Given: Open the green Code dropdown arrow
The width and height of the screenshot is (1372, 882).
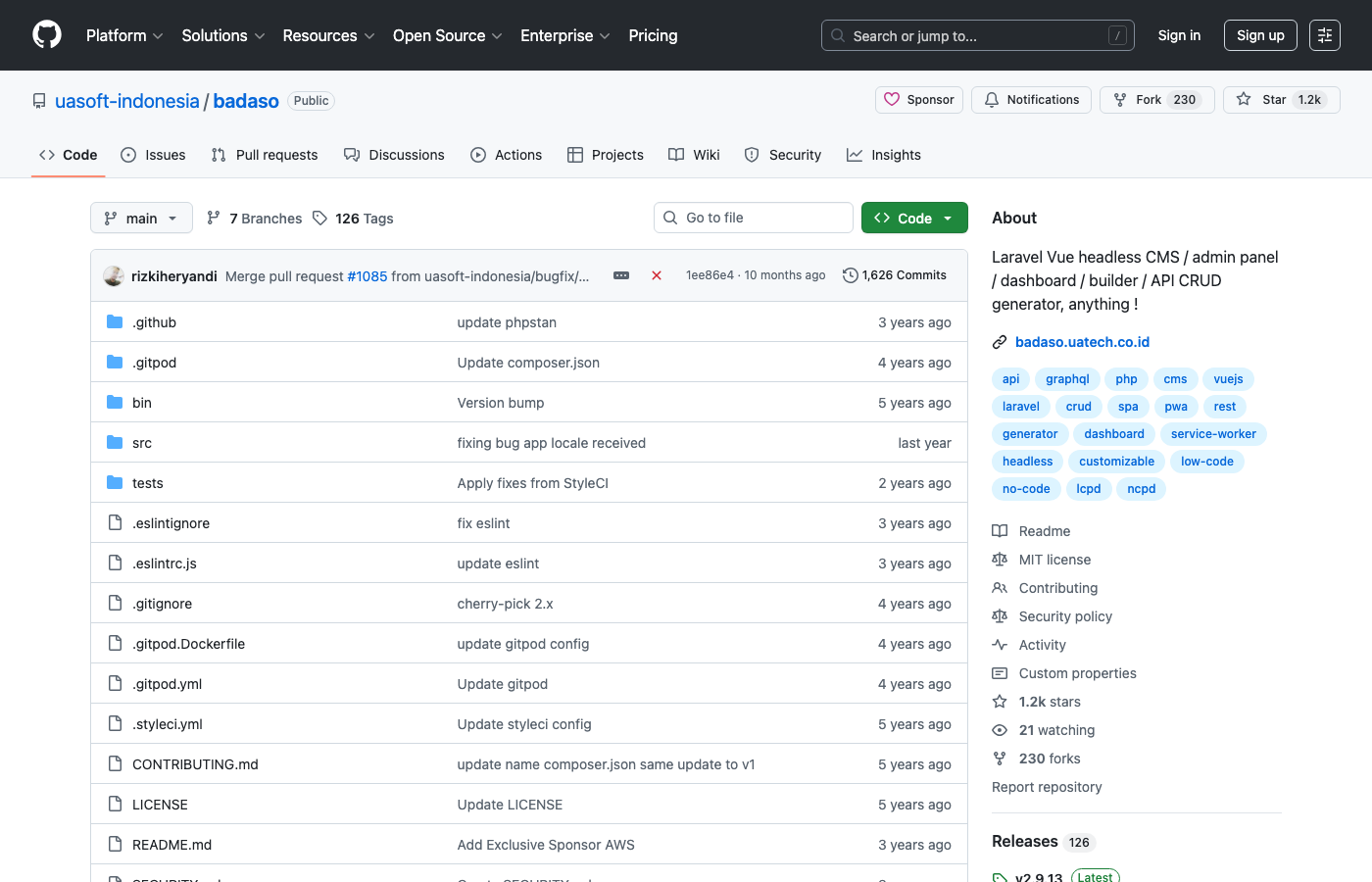Looking at the screenshot, I should click(946, 217).
